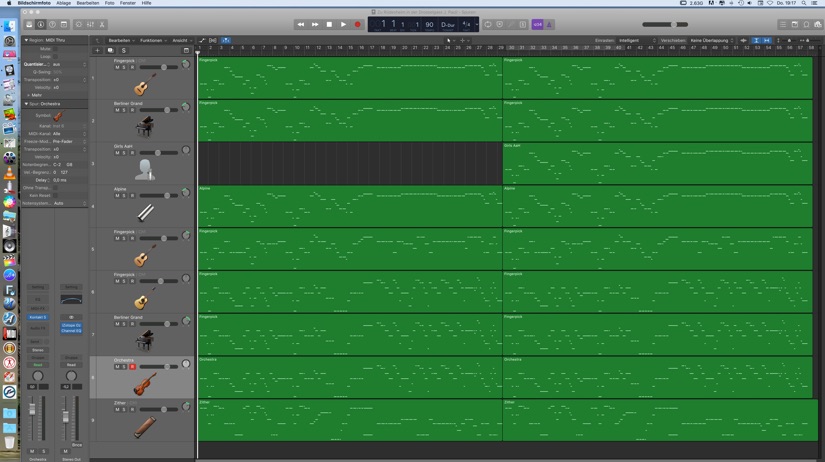825x462 pixels.
Task: Click the Setting button on Orchestra strip
Action: pos(38,287)
